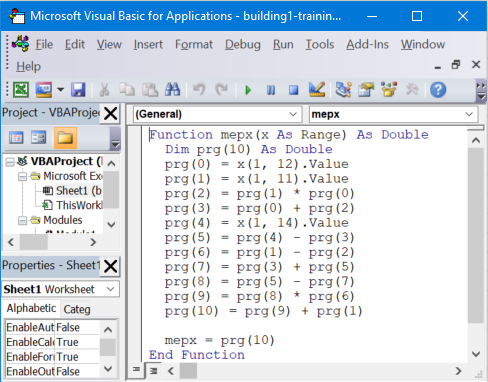488x382 pixels.
Task: Open the View menu
Action: [109, 44]
